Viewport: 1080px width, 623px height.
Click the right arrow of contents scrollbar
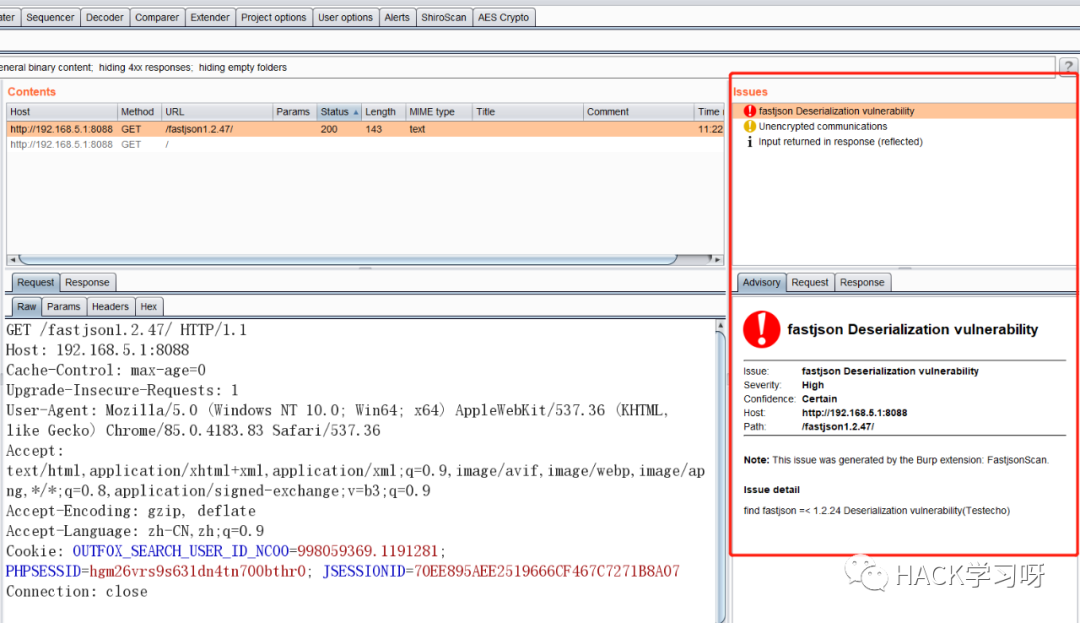tap(718, 260)
